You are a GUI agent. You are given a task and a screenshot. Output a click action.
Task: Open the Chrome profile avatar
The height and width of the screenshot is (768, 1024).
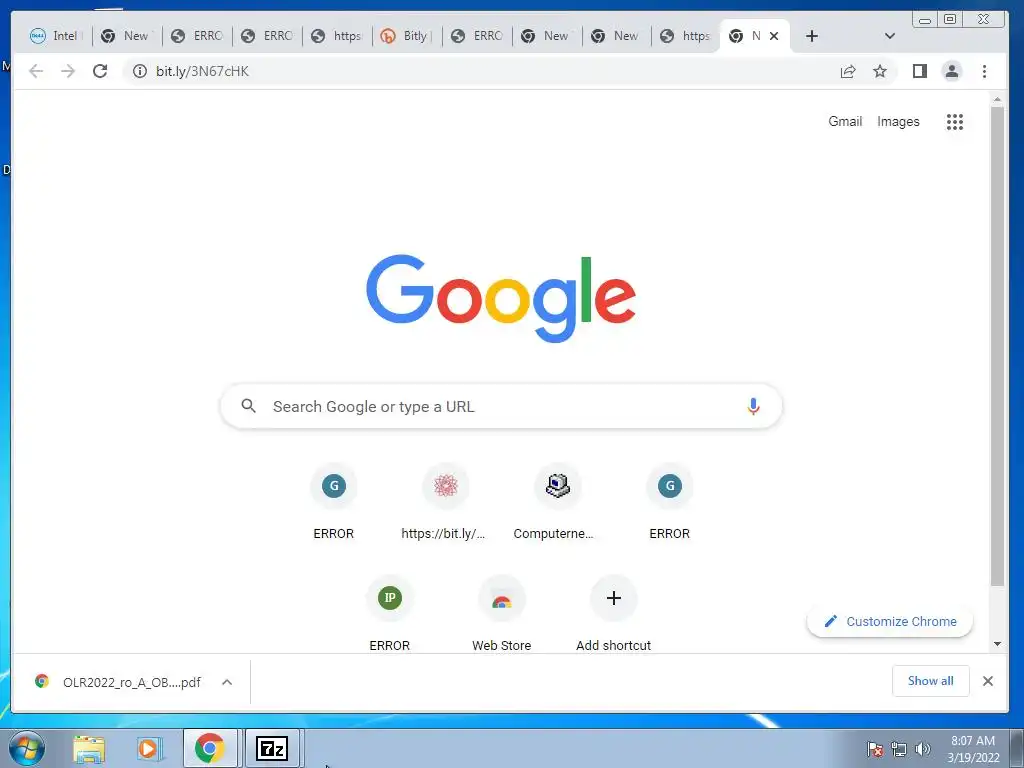coord(952,71)
